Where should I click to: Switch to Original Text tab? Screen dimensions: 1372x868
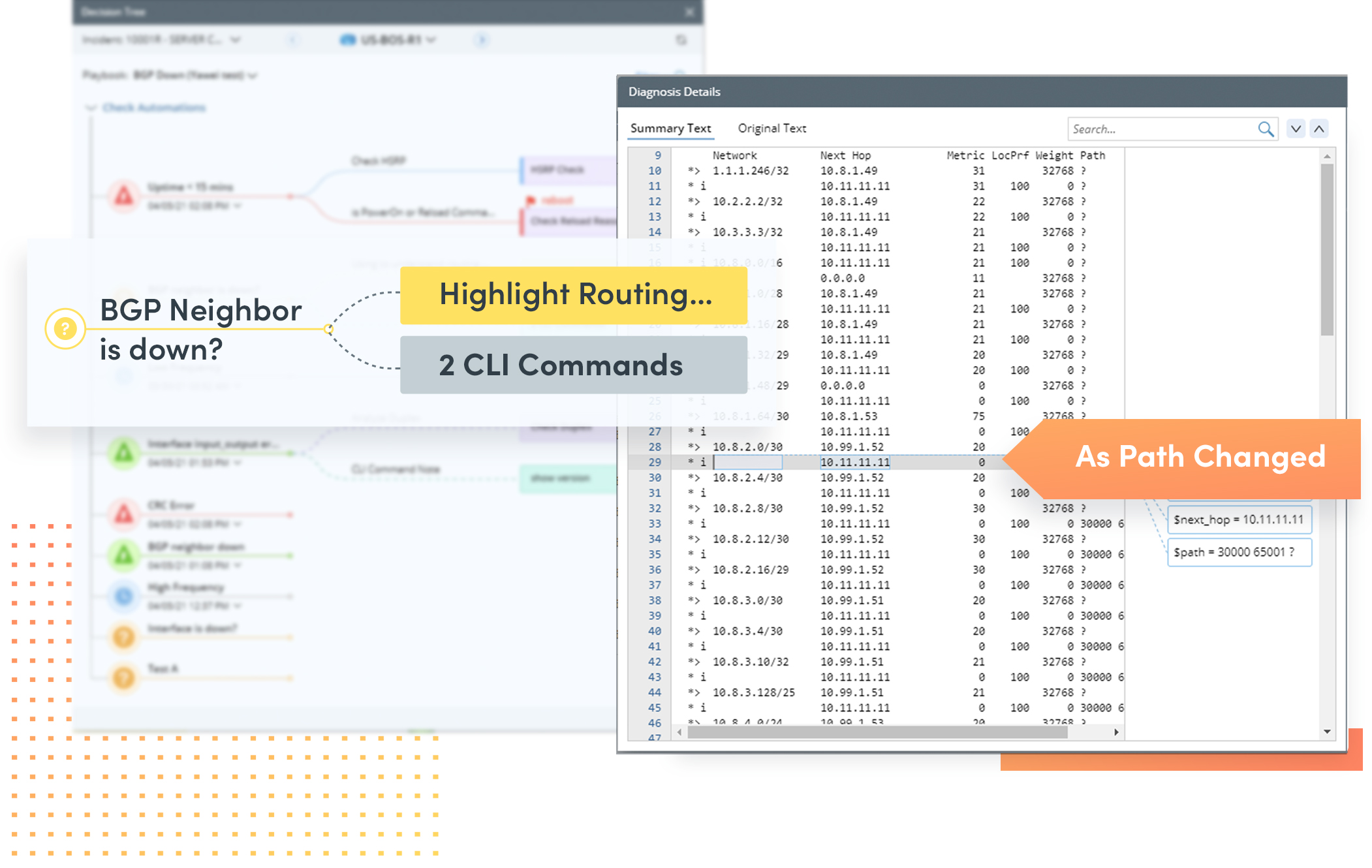coord(772,129)
